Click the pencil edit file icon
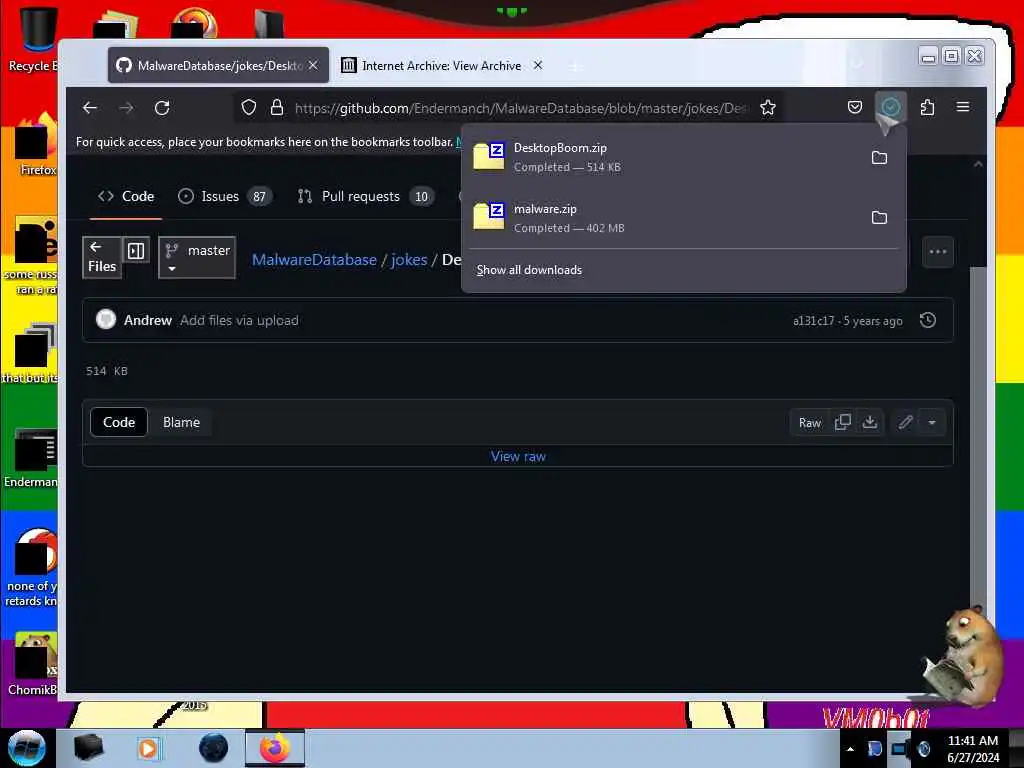1024x768 pixels. [x=905, y=423]
